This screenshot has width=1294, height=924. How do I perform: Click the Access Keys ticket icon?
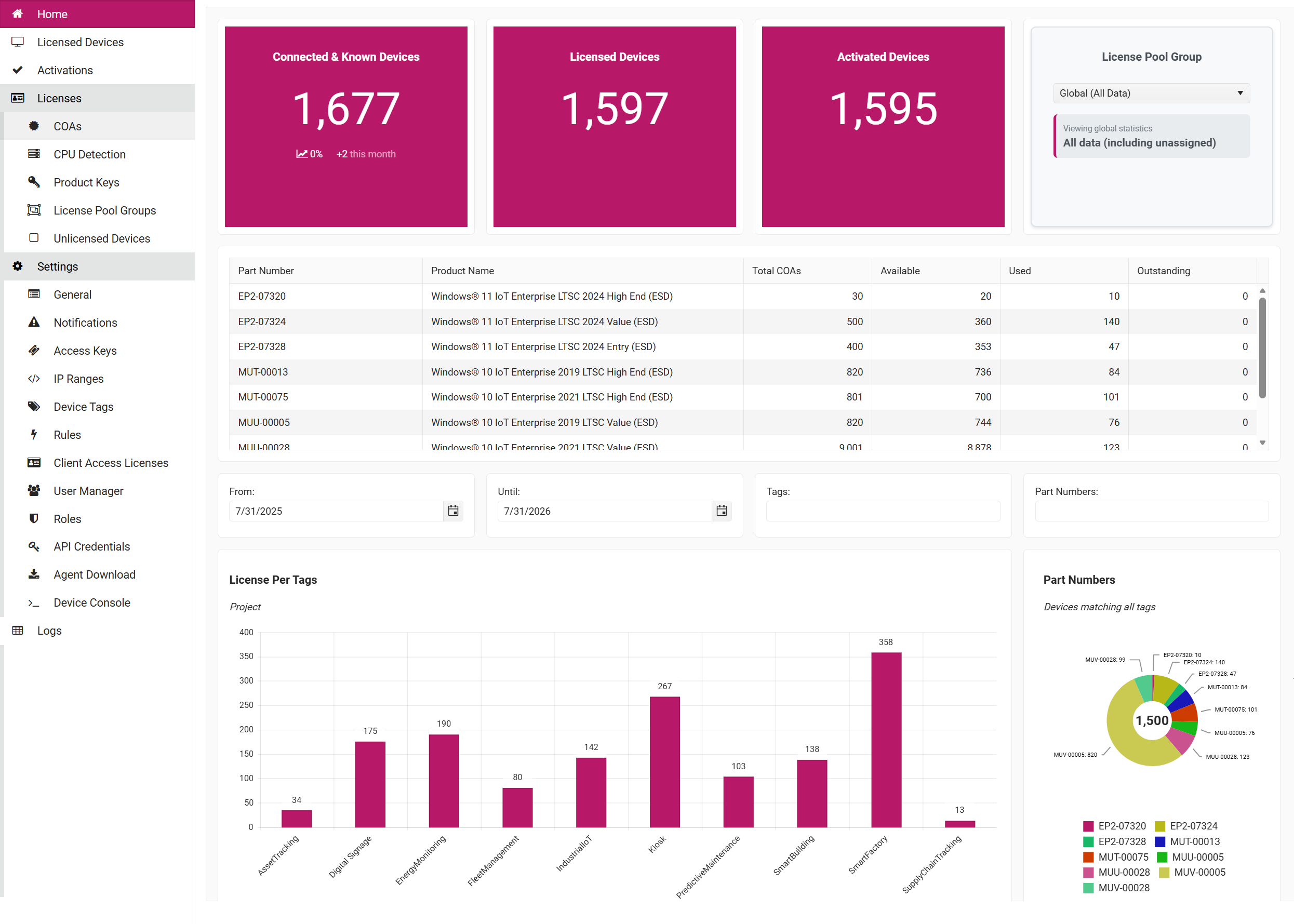click(34, 350)
